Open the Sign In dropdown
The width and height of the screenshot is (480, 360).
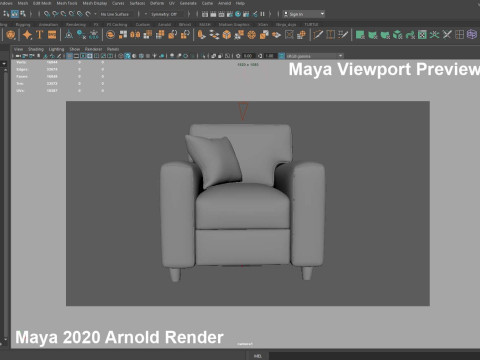(x=304, y=14)
